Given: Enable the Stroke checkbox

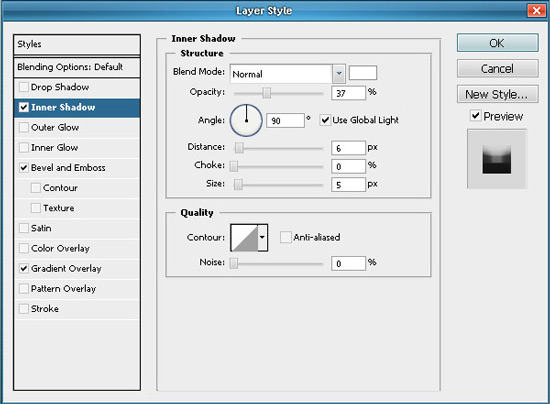Looking at the screenshot, I should coord(24,309).
